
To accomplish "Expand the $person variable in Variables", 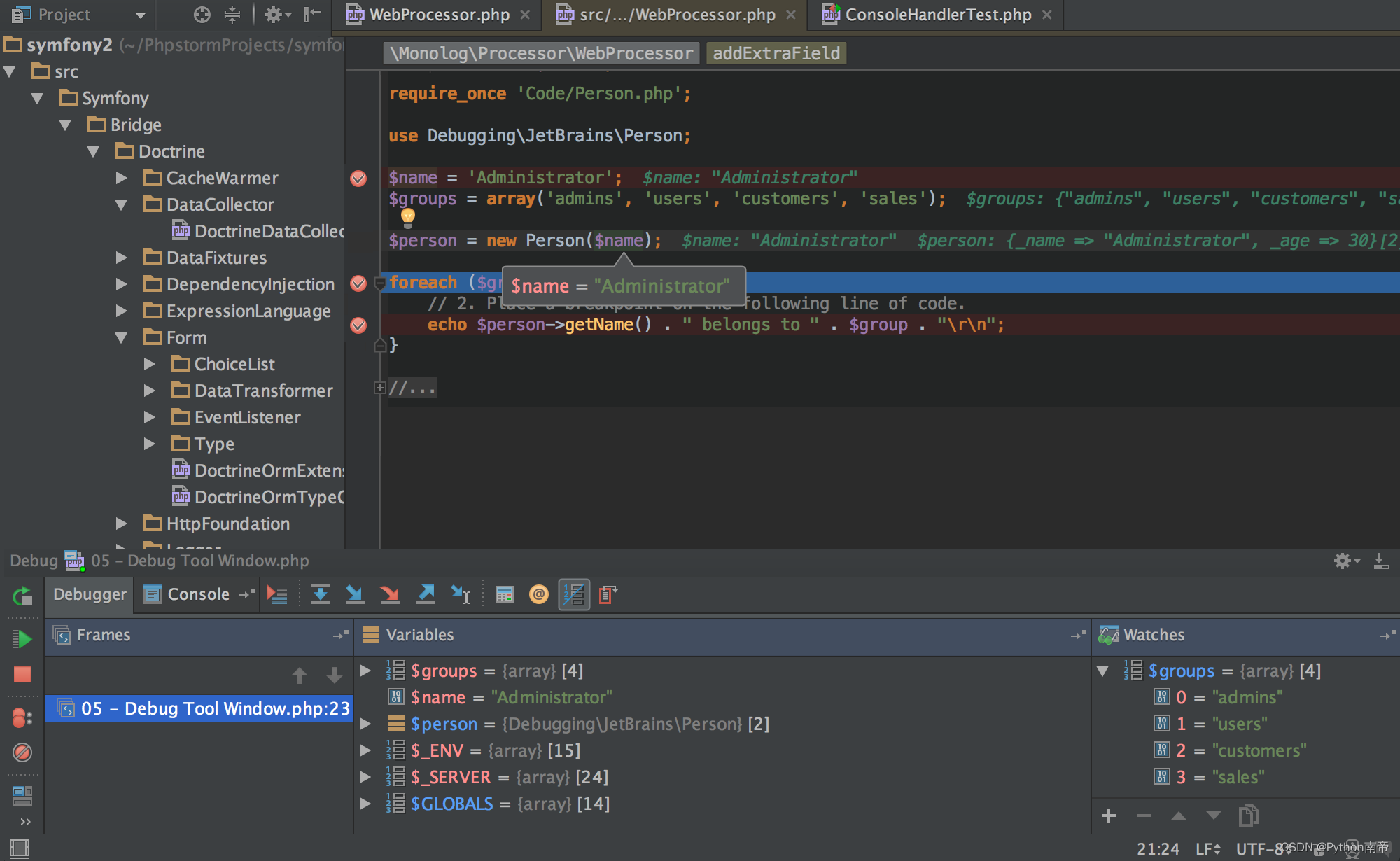I will (x=372, y=723).
